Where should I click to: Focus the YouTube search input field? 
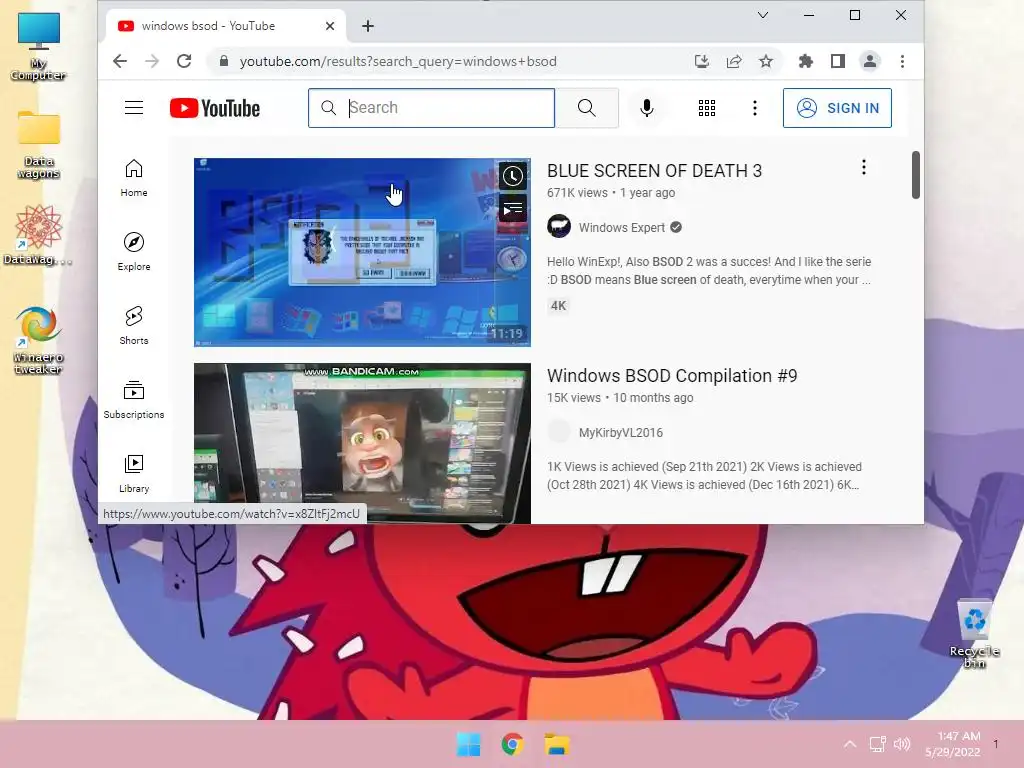point(431,108)
